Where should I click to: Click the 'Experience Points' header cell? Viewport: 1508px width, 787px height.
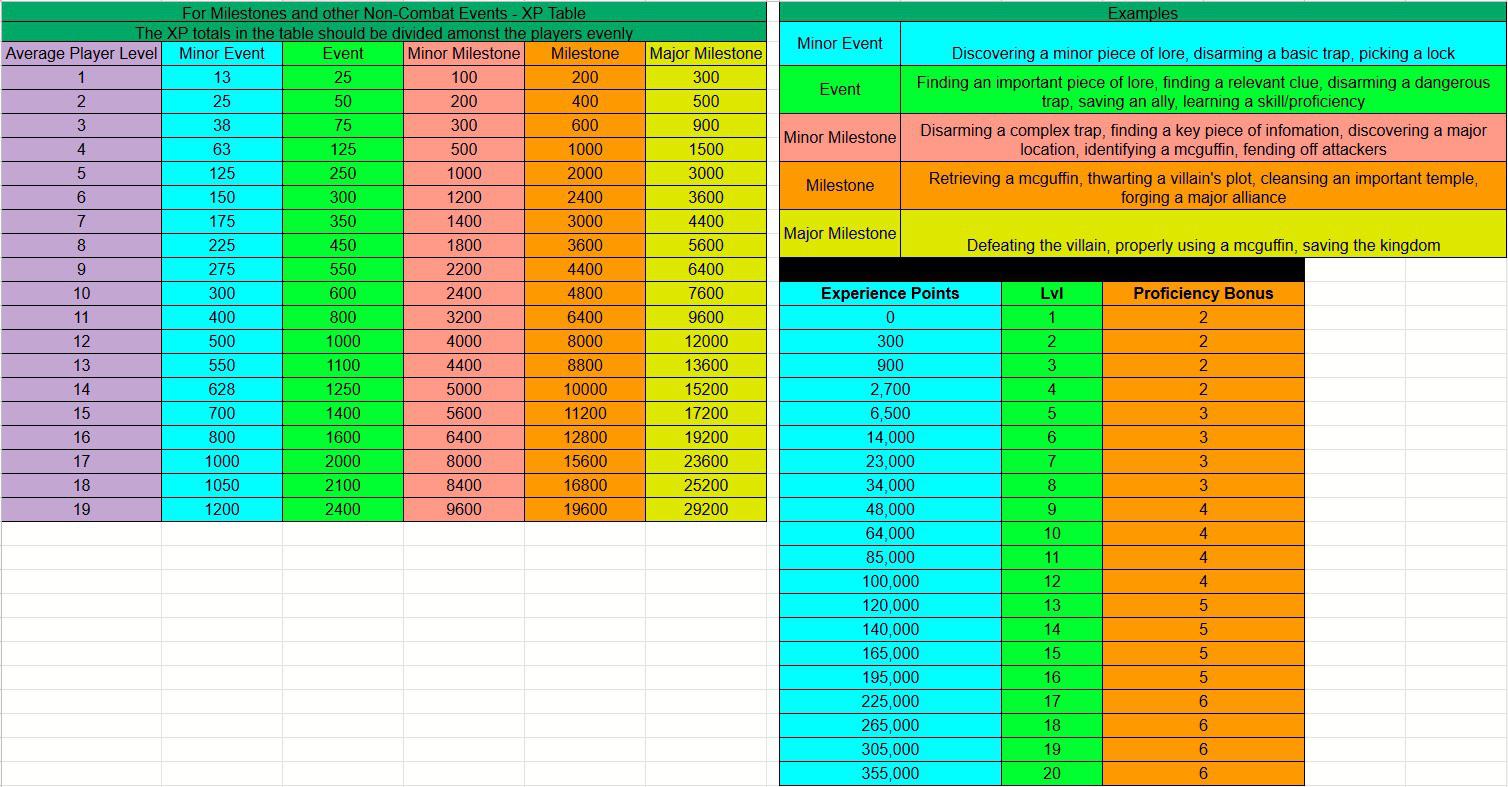890,293
